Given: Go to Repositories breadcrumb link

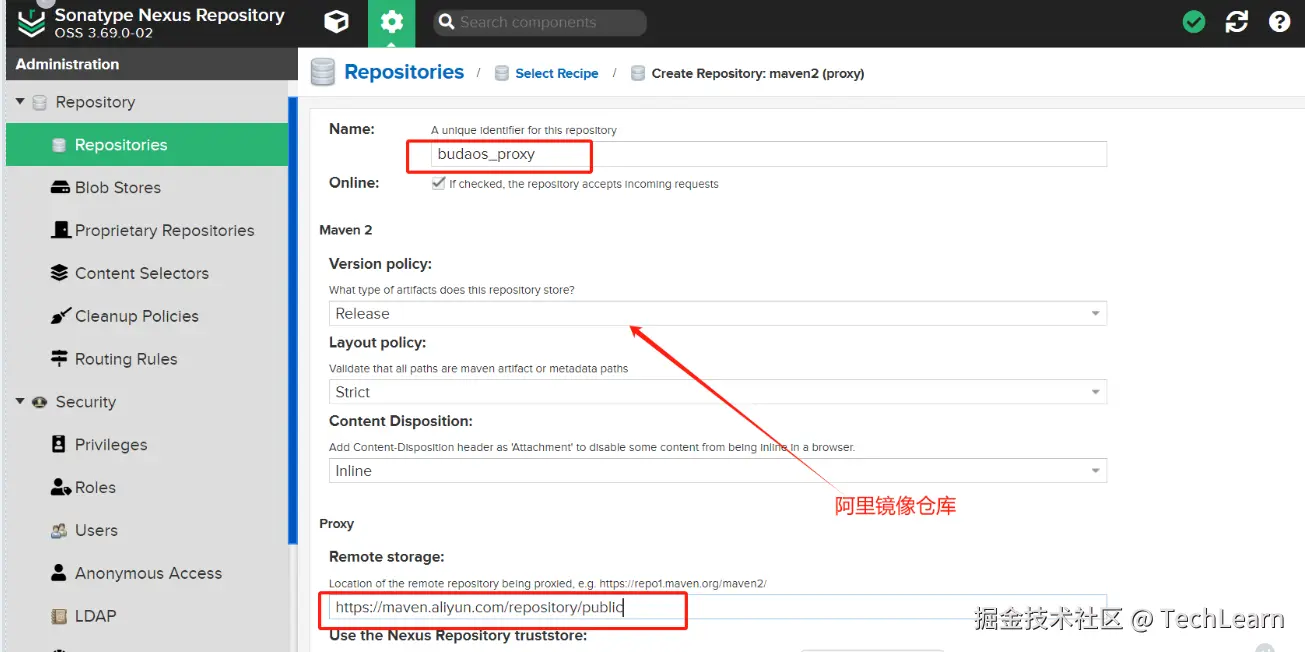Looking at the screenshot, I should pos(404,72).
